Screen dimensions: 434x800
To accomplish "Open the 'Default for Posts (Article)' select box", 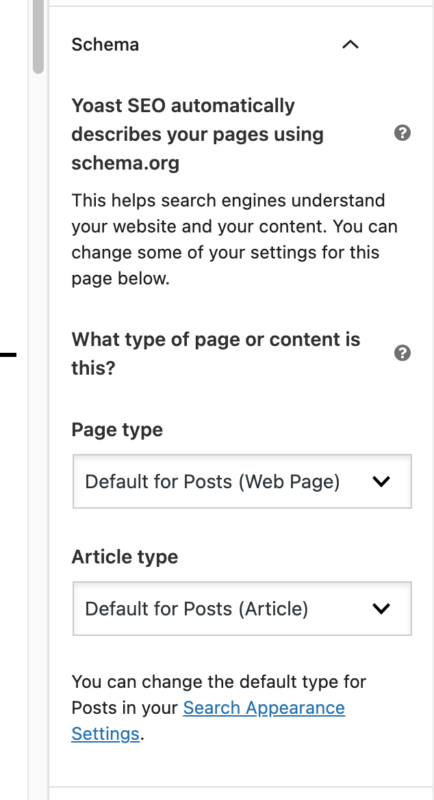I will coord(242,608).
